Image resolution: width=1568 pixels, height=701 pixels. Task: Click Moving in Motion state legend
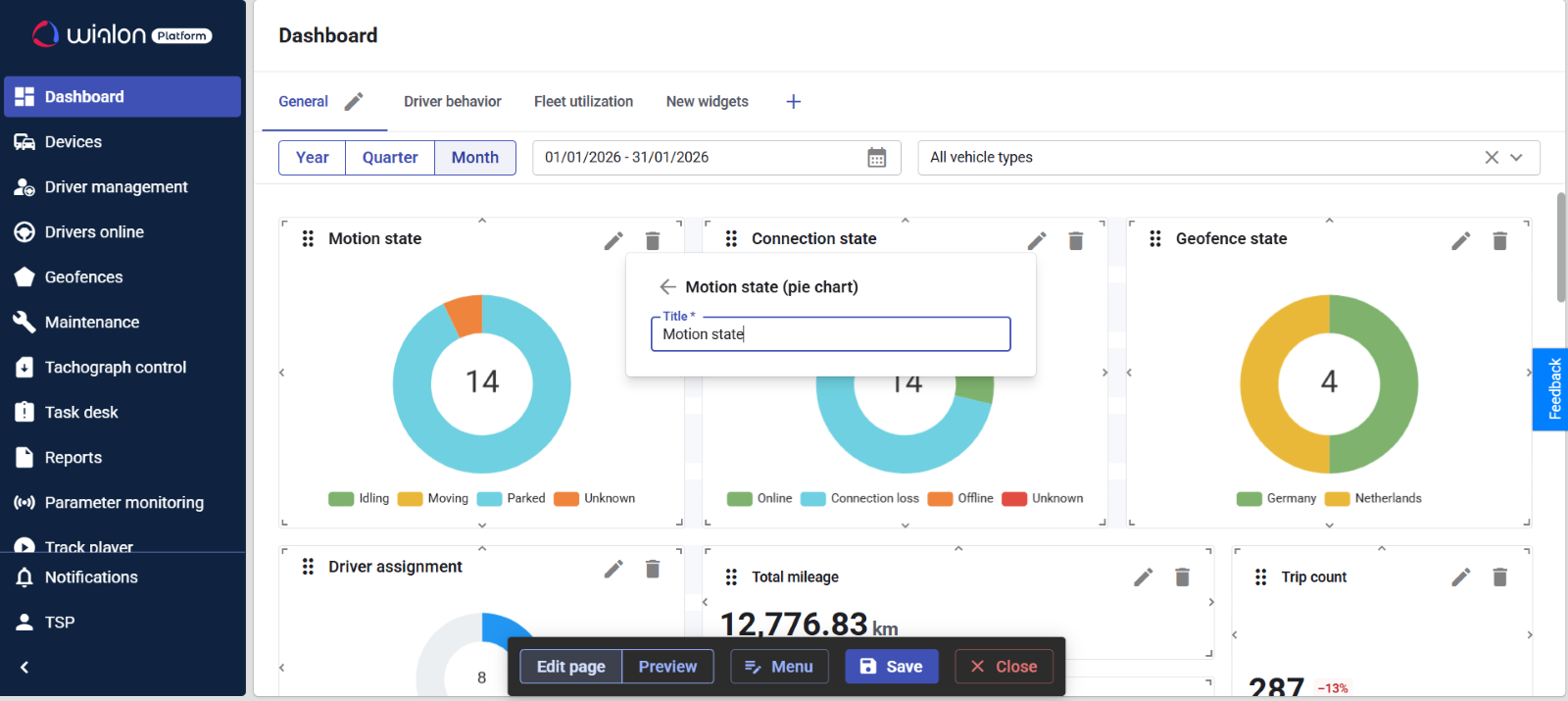coord(433,498)
